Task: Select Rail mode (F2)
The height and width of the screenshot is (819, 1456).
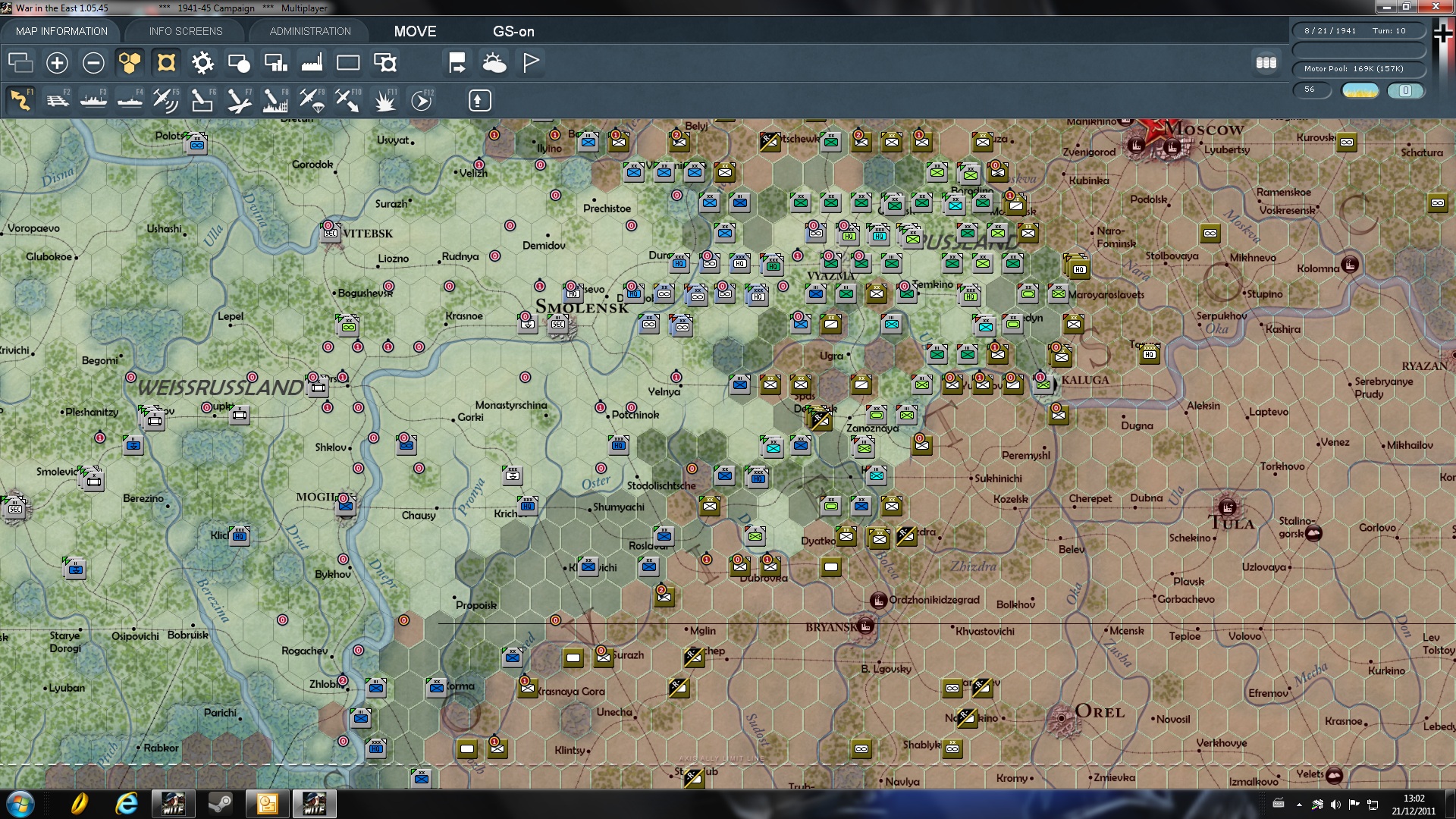Action: [57, 100]
